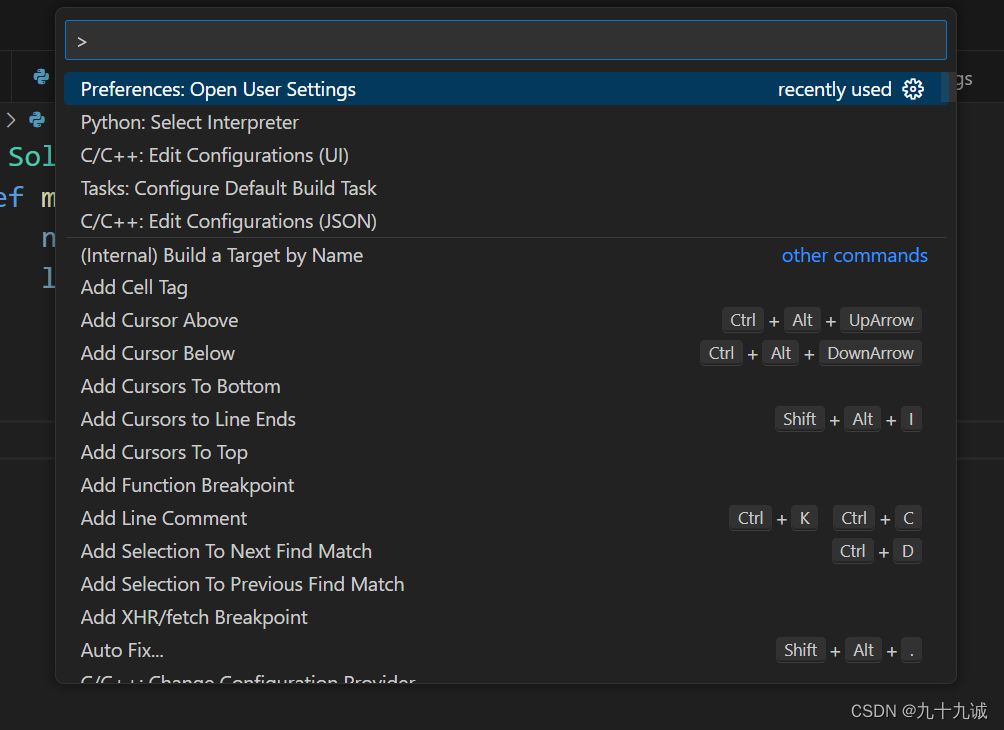Select Add Selection To Next Find Match
Image resolution: width=1004 pixels, height=730 pixels.
pyautogui.click(x=505, y=551)
